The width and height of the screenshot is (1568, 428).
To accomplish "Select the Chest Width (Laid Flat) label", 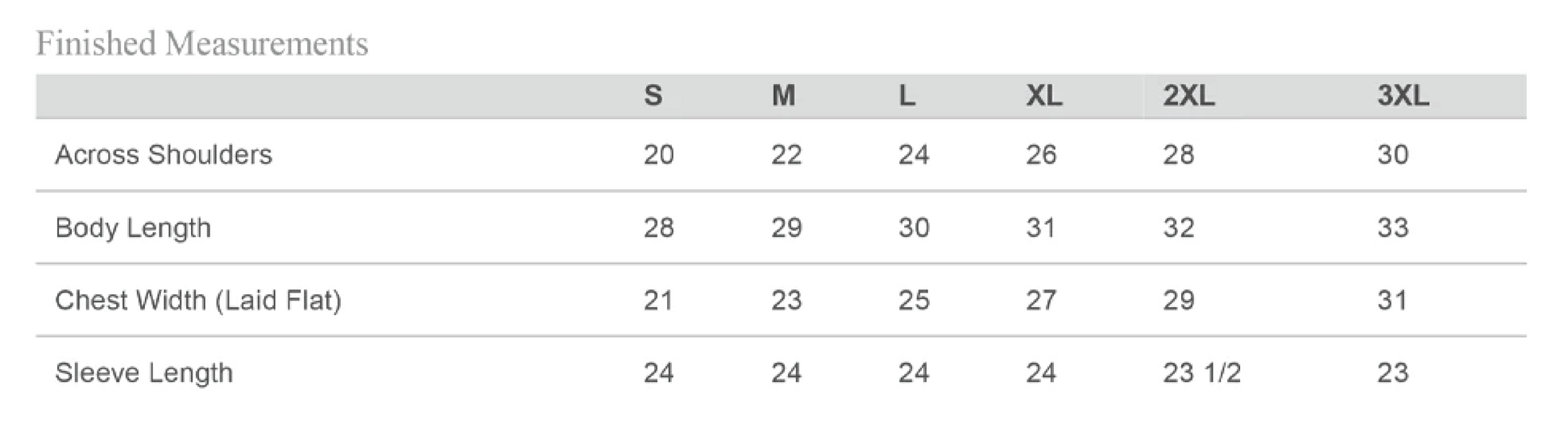I will coord(198,301).
